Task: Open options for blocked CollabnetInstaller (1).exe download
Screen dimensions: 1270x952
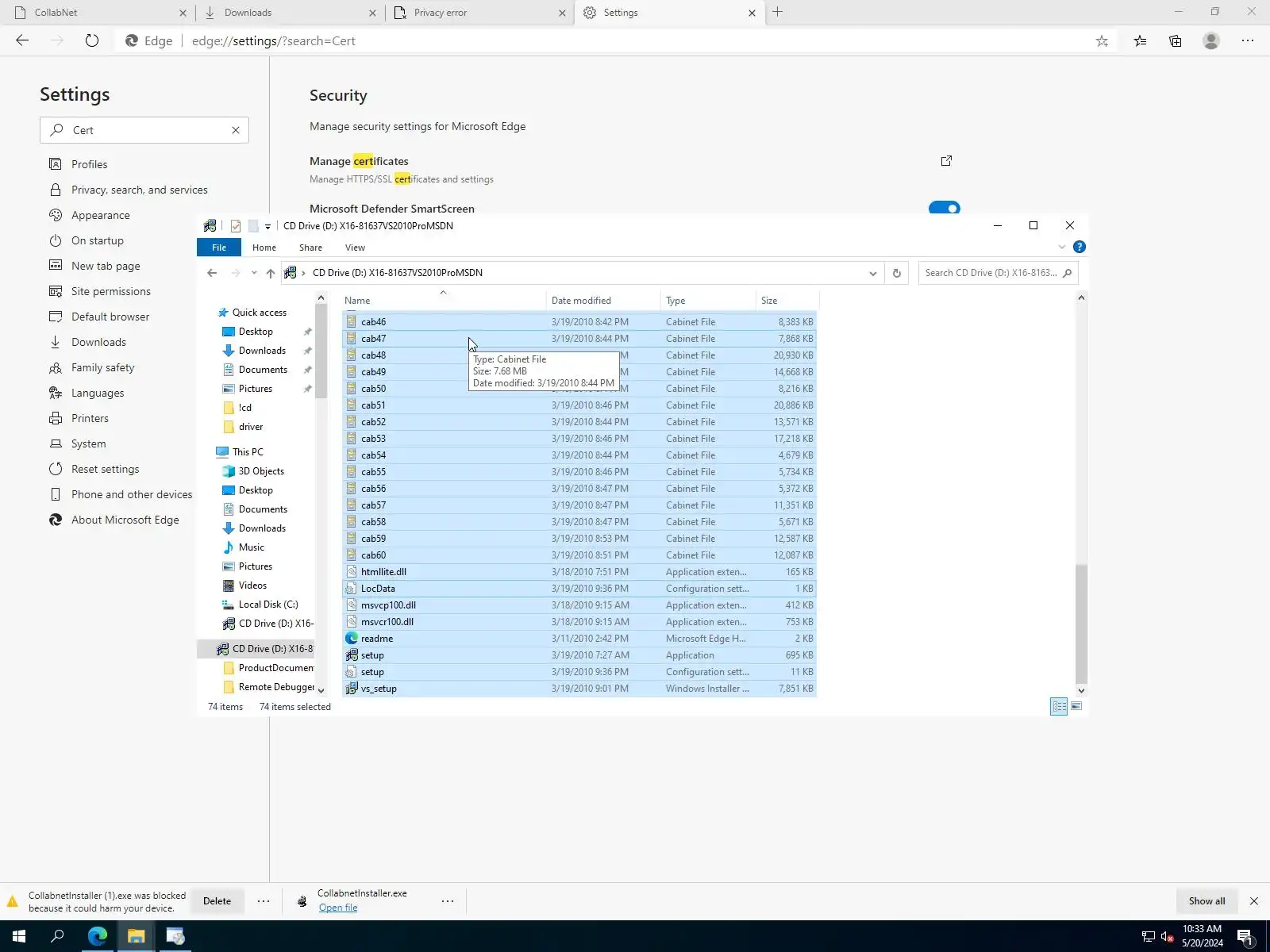Action: [264, 901]
